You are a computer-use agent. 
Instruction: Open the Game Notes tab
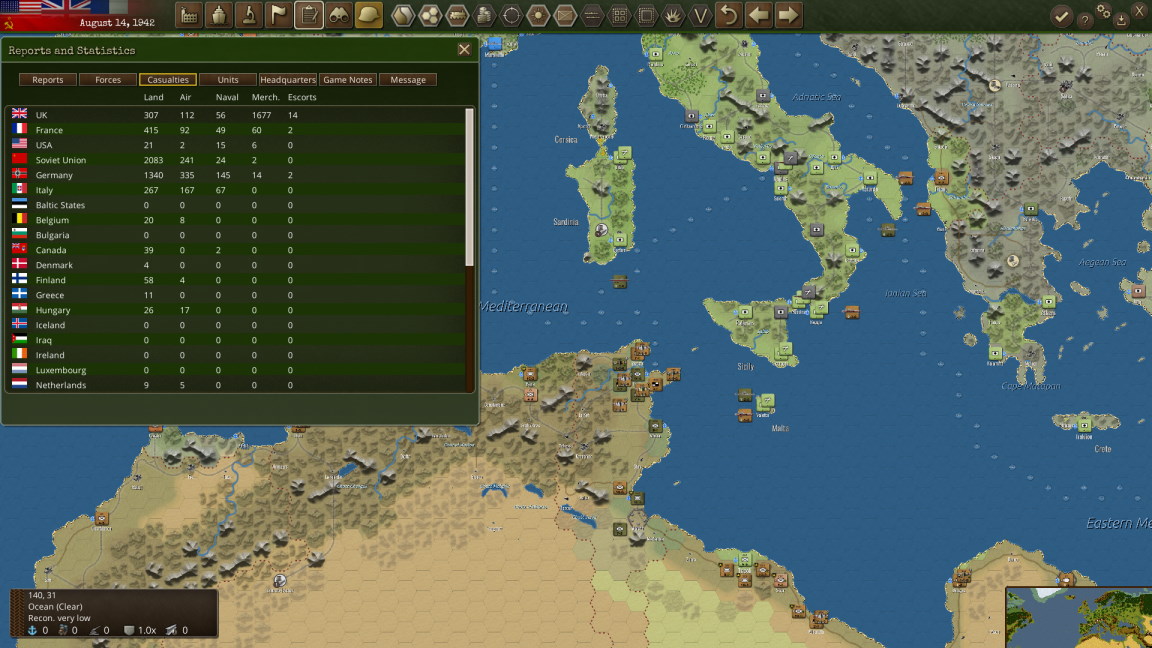point(348,79)
